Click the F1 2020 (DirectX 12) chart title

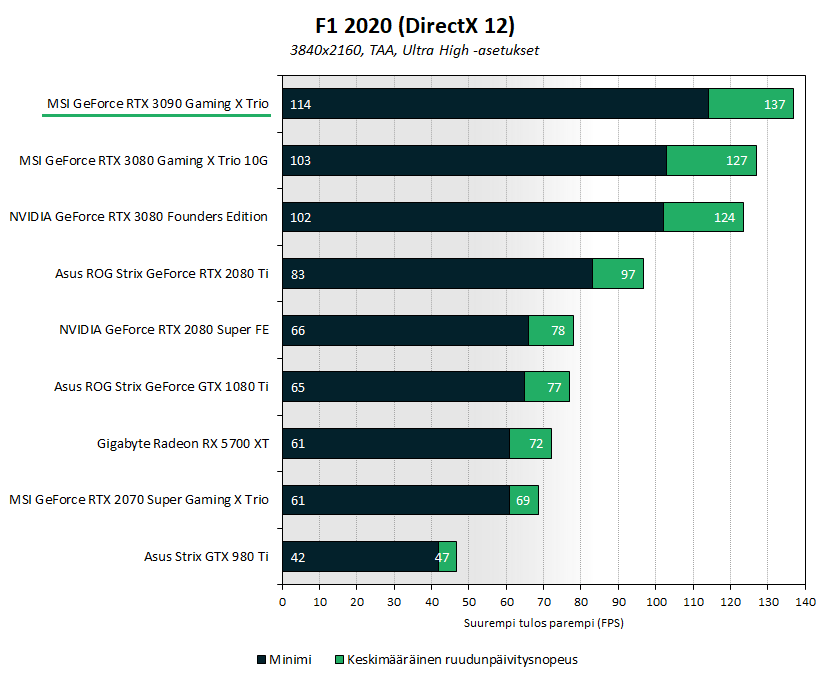tap(414, 25)
